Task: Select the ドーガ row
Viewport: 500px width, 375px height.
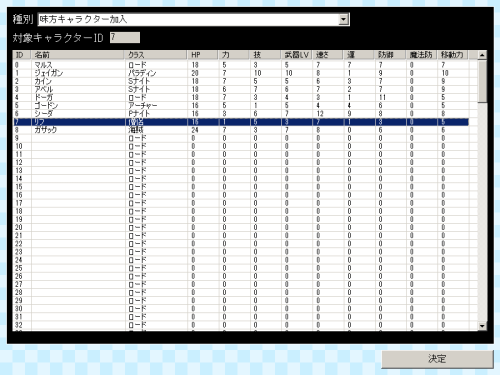Action: 241,97
